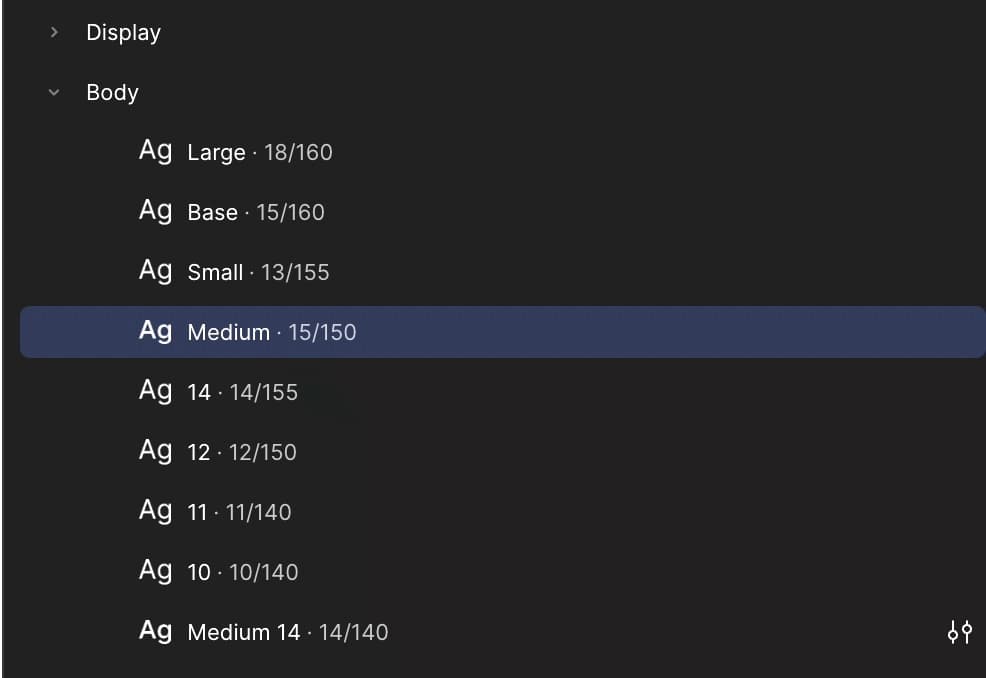Click the Display group label
Screen dimensions: 986x678
point(123,33)
